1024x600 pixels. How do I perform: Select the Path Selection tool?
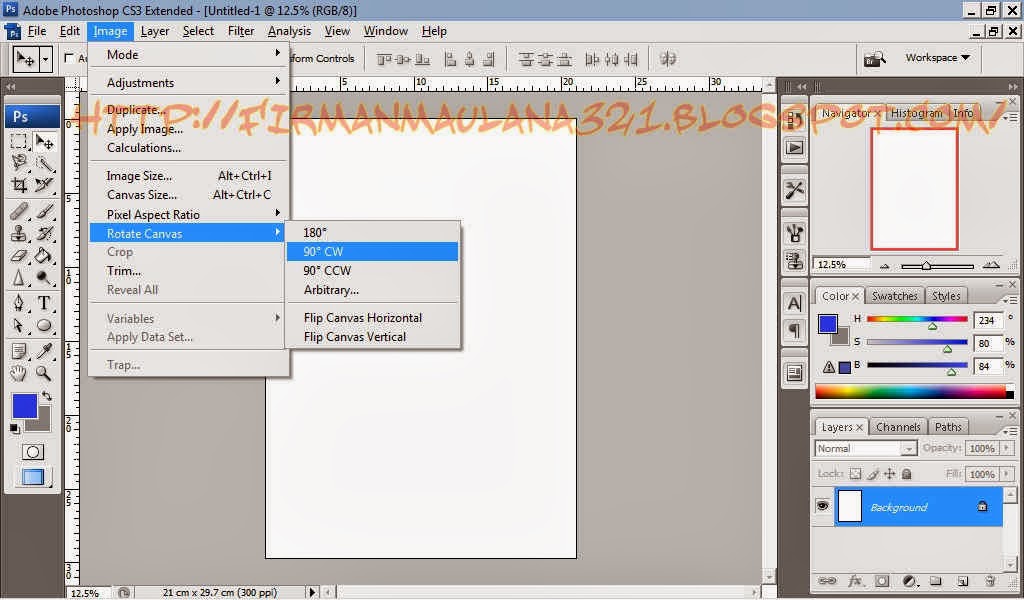point(19,325)
